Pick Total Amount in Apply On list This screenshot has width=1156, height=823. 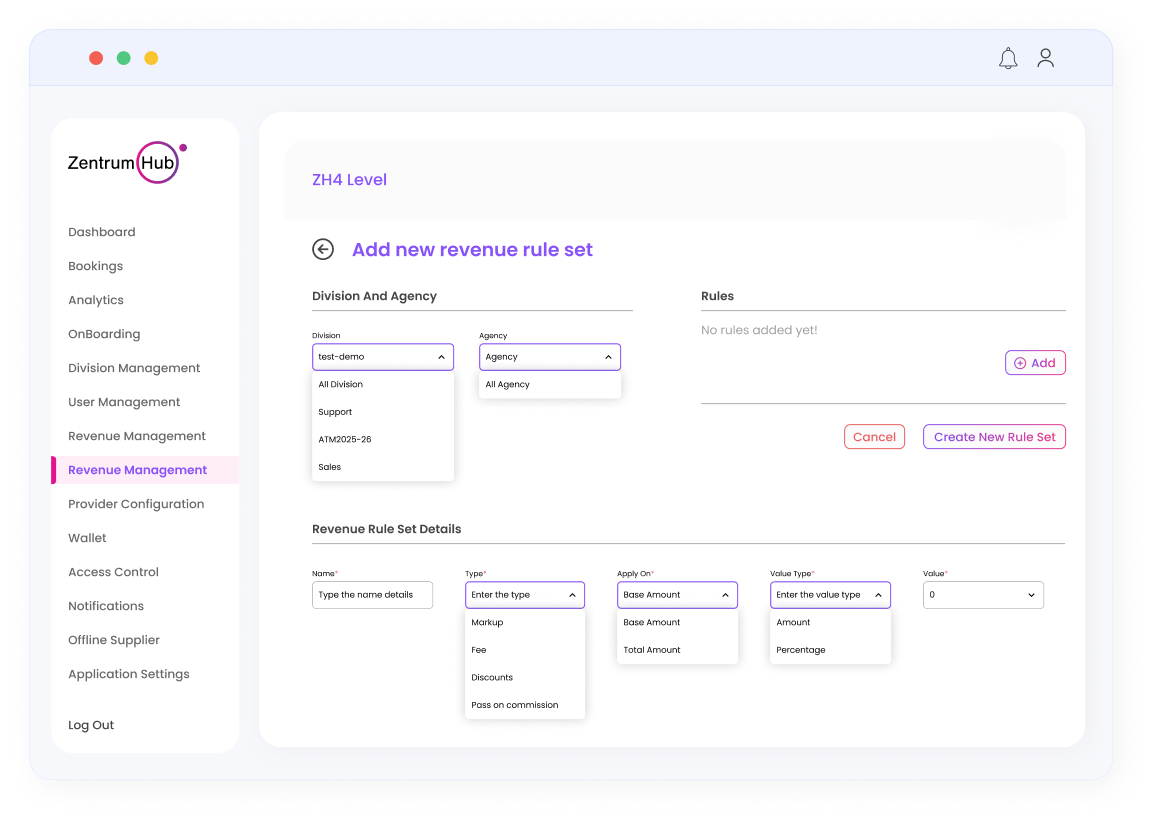[652, 650]
